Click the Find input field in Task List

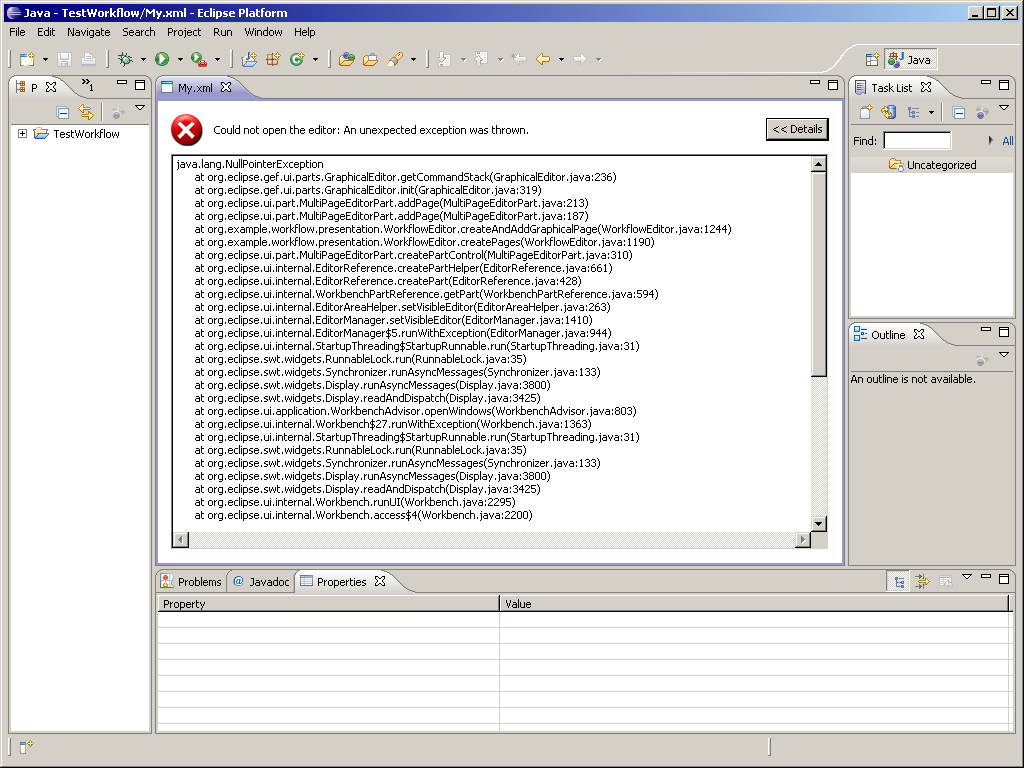[x=917, y=141]
